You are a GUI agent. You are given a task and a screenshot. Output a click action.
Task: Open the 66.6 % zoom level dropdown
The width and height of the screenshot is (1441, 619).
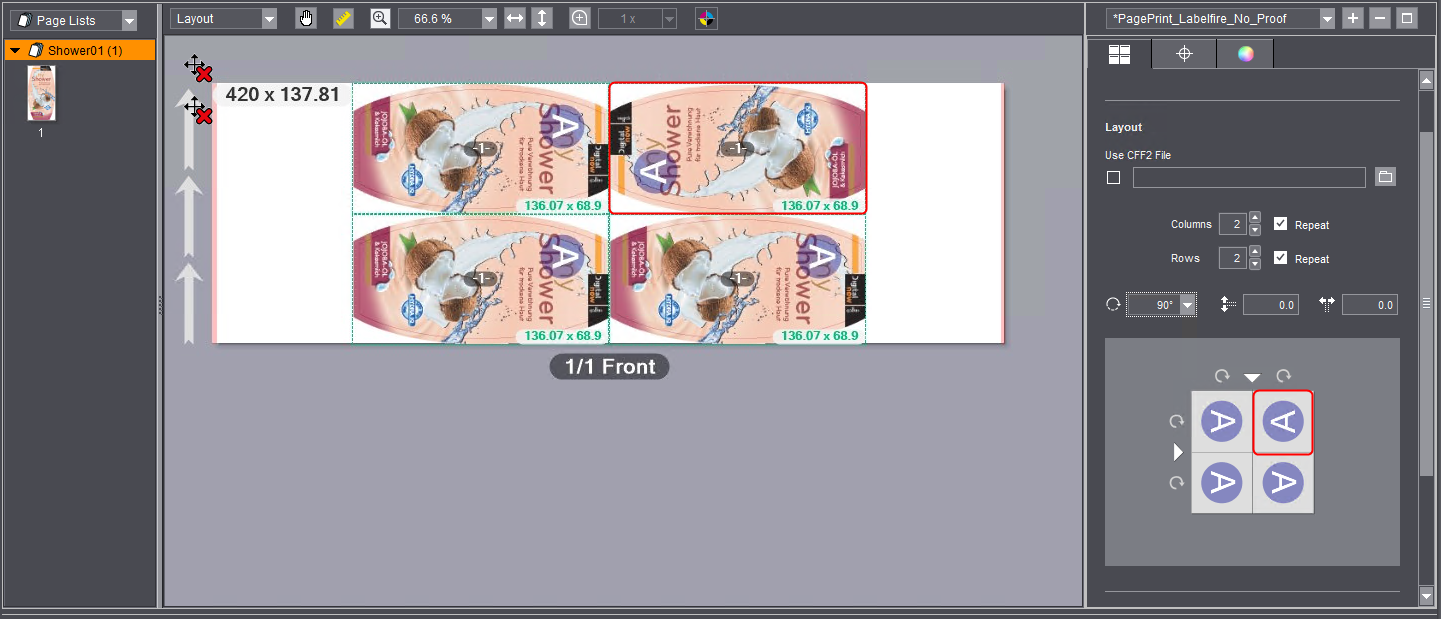pyautogui.click(x=488, y=18)
